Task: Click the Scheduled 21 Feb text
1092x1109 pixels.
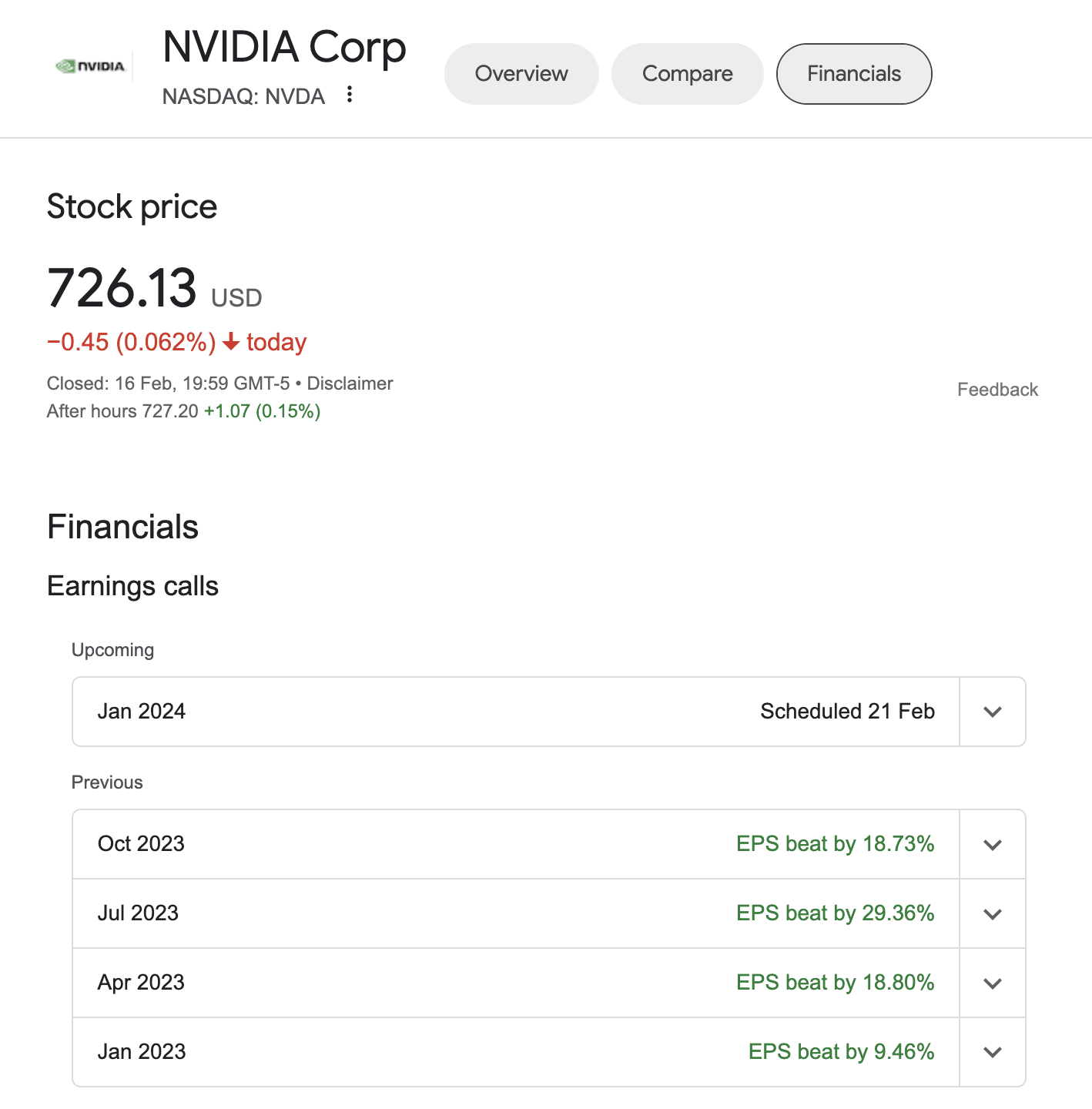Action: point(847,712)
